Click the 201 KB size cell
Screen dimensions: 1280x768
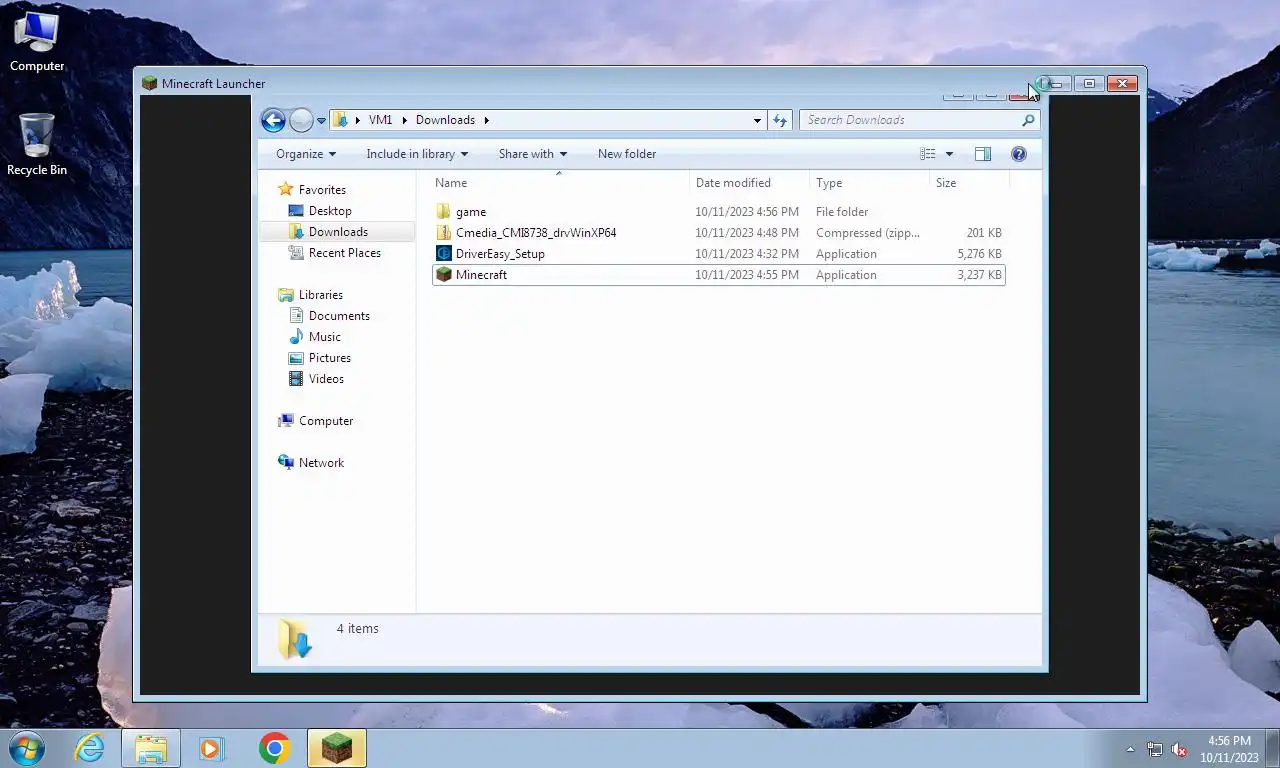tap(984, 233)
